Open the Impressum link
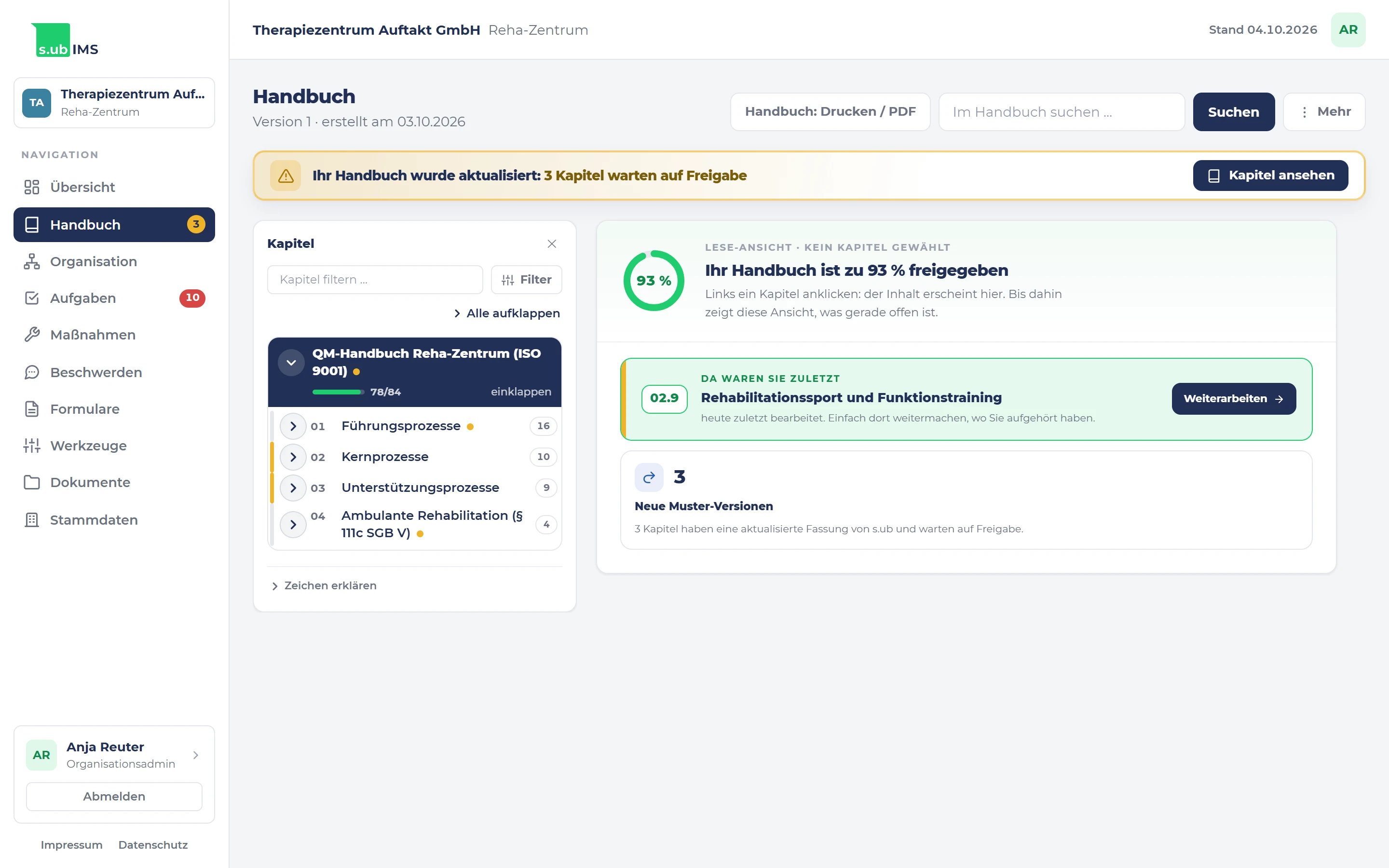 (x=71, y=845)
